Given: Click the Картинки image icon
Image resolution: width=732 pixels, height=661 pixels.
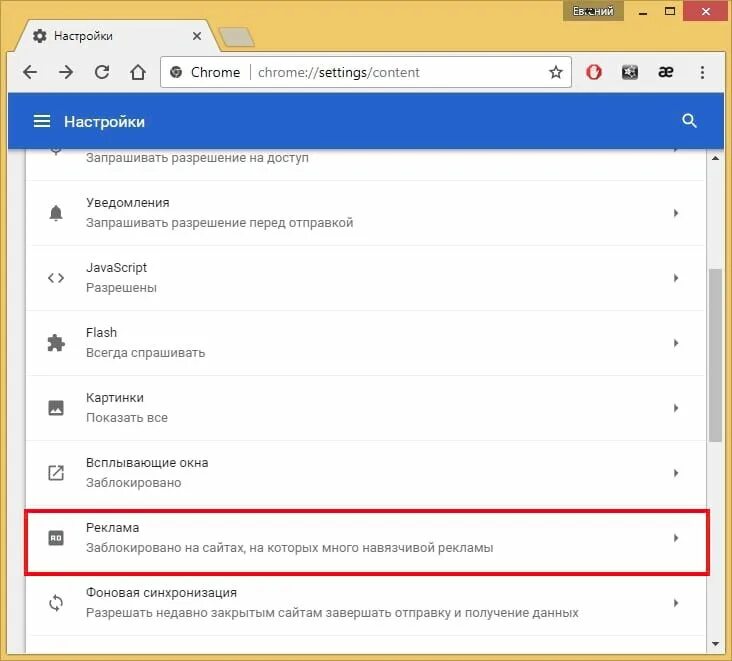Looking at the screenshot, I should click(x=56, y=408).
